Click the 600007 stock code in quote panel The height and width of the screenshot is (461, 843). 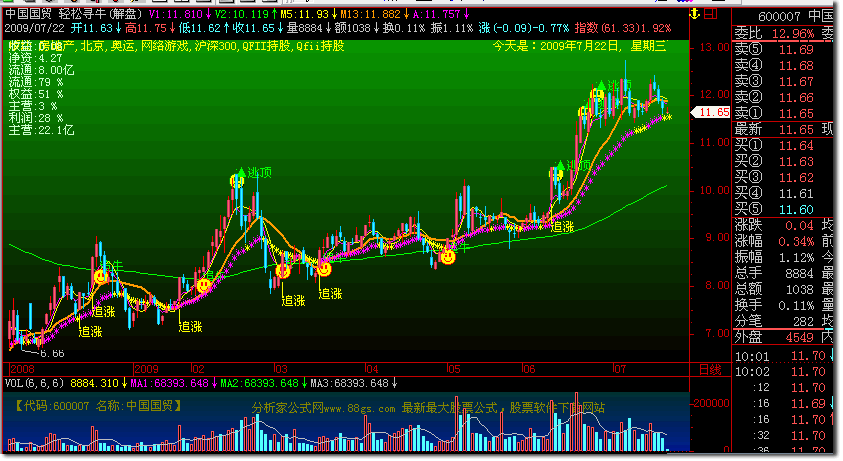coord(780,17)
